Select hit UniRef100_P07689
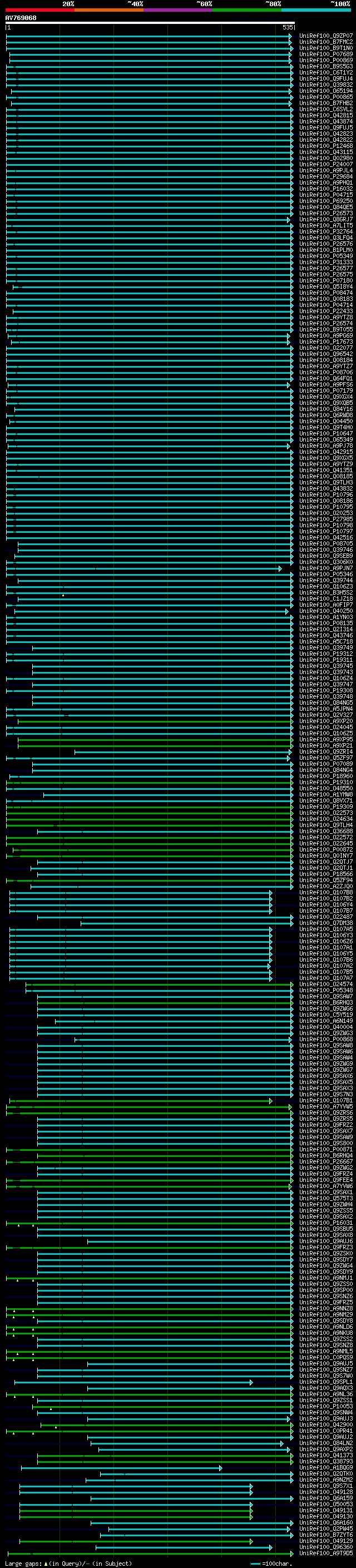 [x=325, y=54]
